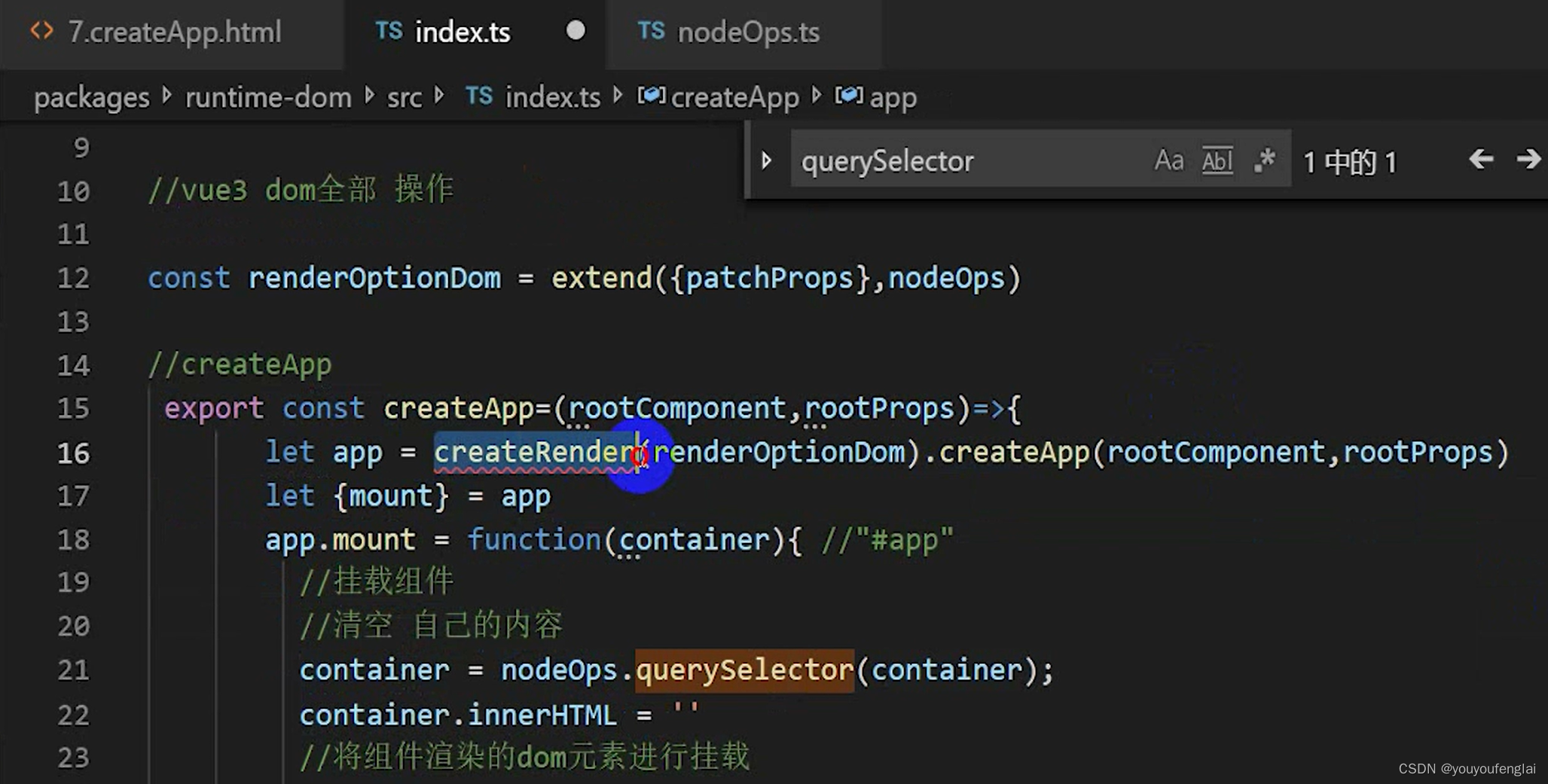
Task: Open the index.ts breadcrumb item
Action: (552, 97)
